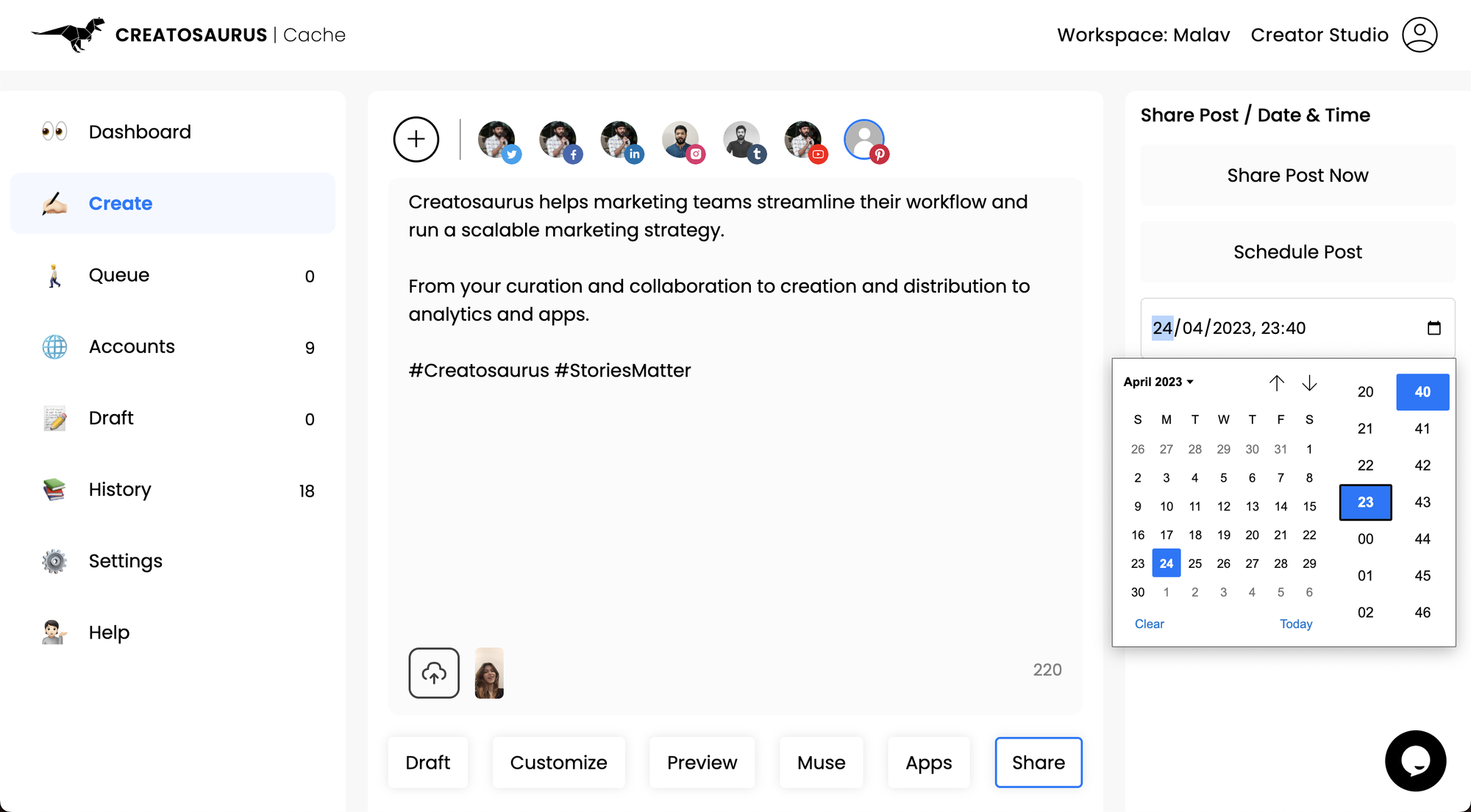This screenshot has width=1471, height=812.
Task: Click the Preview tab button
Action: point(702,762)
